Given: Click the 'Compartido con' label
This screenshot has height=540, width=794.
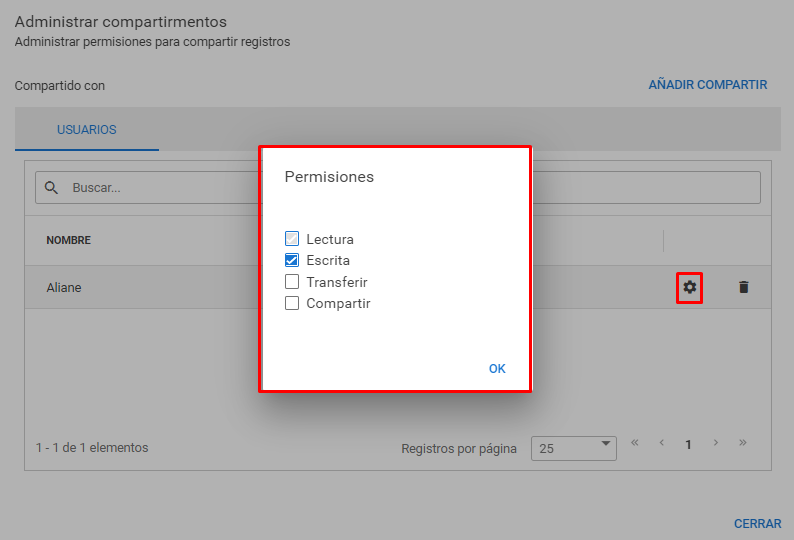Looking at the screenshot, I should pyautogui.click(x=60, y=86).
